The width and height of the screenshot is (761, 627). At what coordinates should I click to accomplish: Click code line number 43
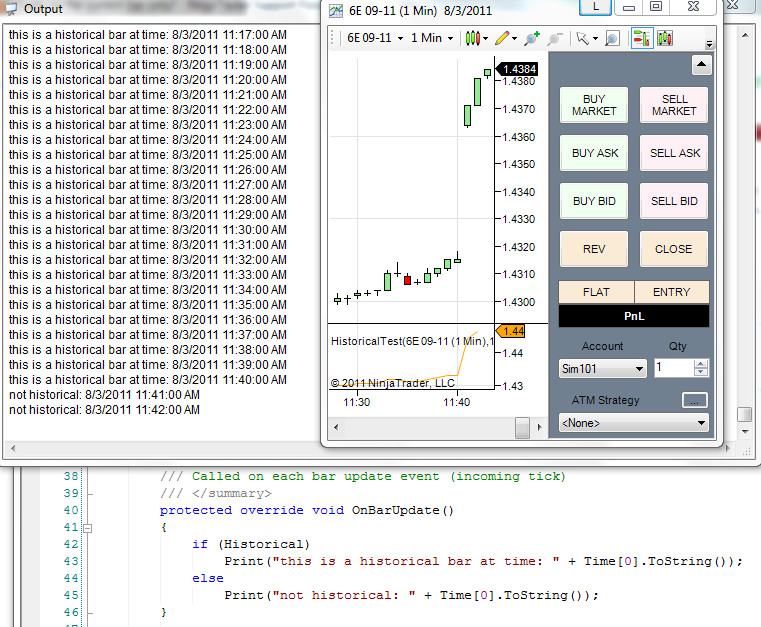71,561
